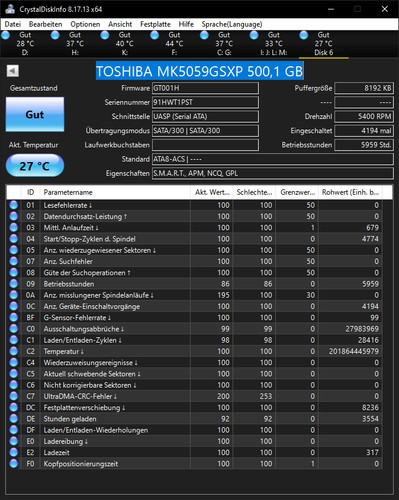Click the Betriebsstunden value 5959 Std.

click(x=364, y=145)
